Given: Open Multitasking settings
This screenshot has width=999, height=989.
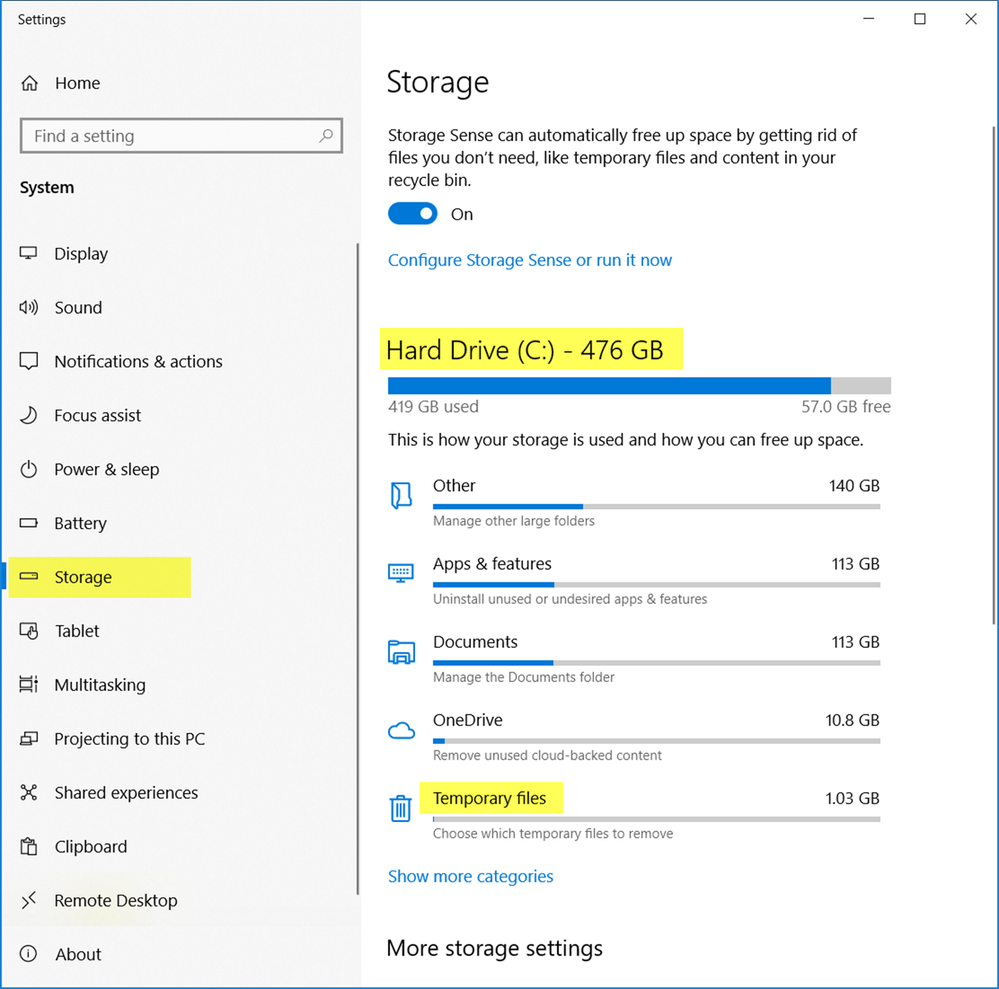Looking at the screenshot, I should click(x=100, y=685).
